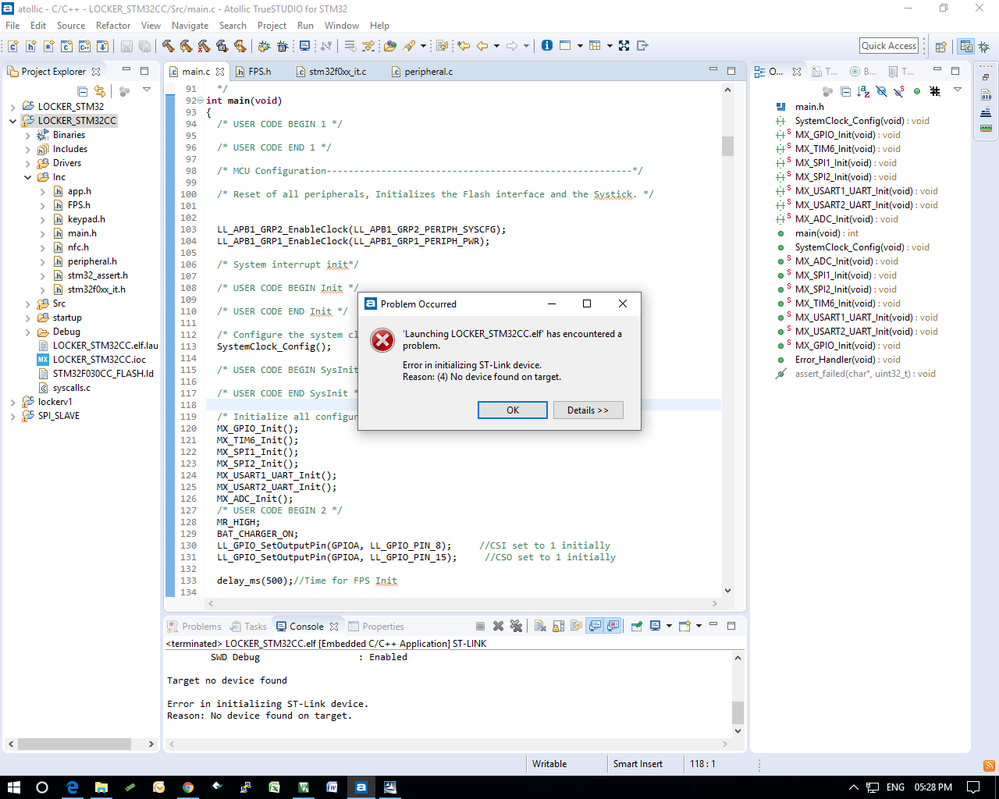This screenshot has height=799, width=999.
Task: Open the Refactor menu
Action: 113,25
